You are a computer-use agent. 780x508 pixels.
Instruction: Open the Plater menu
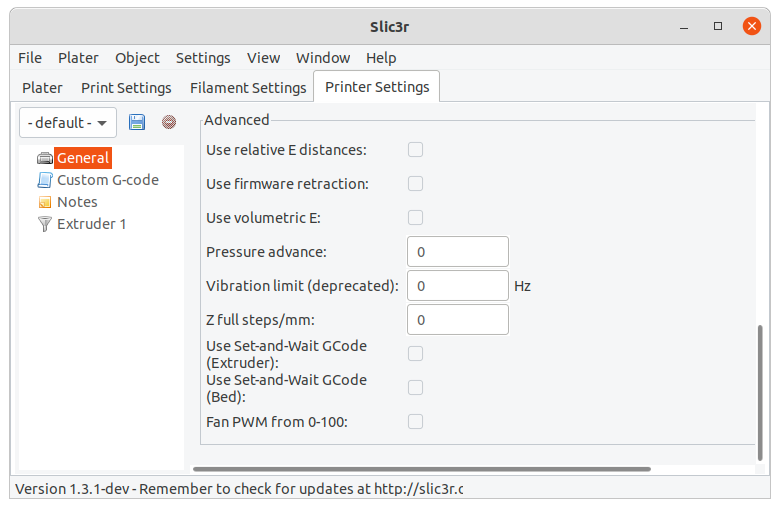pos(78,58)
